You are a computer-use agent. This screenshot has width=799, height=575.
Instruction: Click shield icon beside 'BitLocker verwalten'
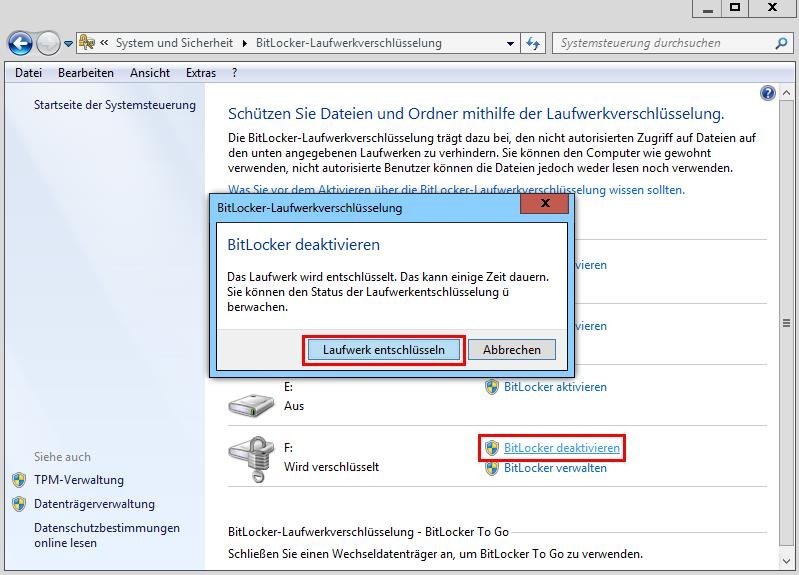point(492,468)
